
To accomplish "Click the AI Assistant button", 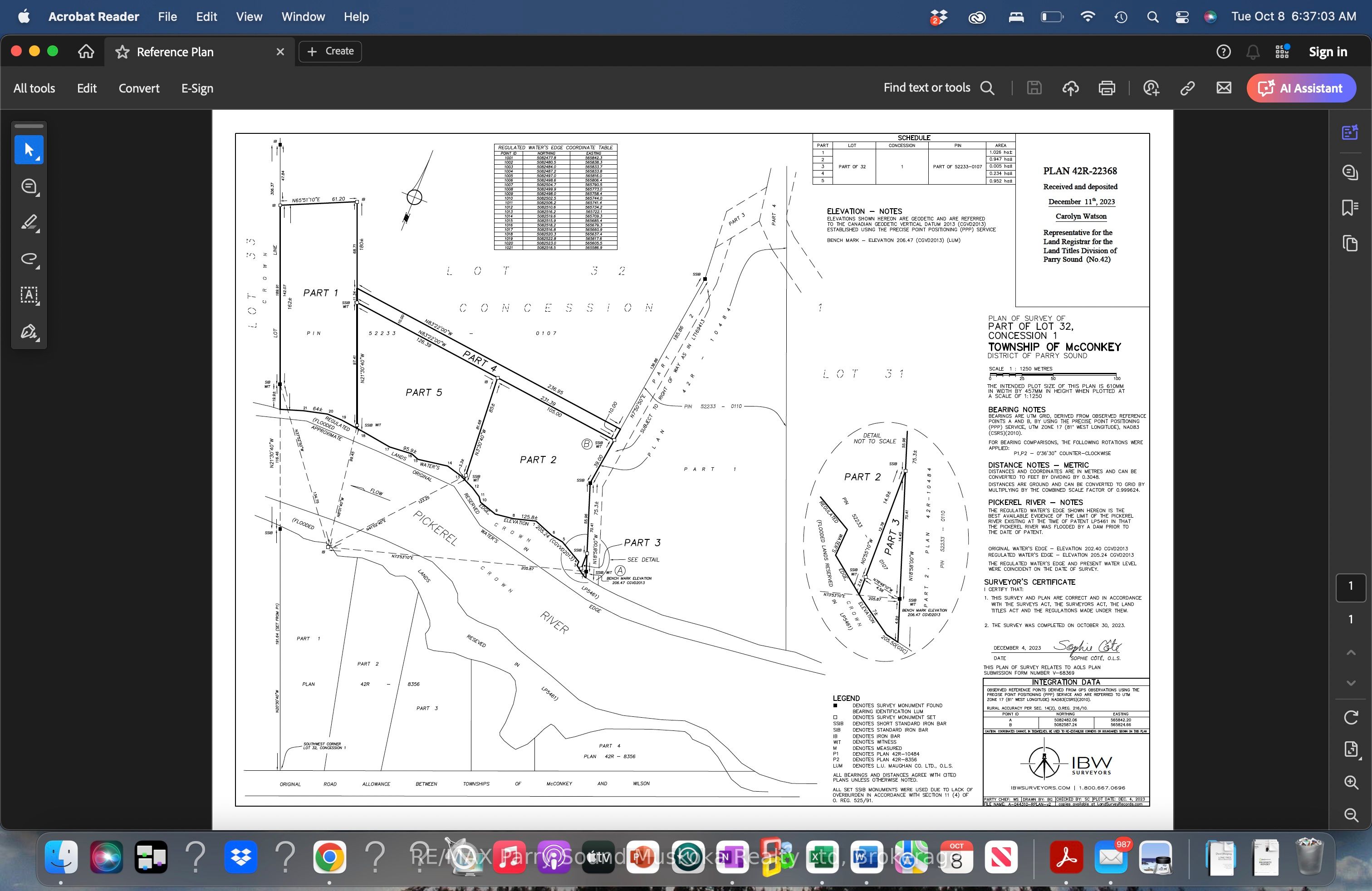I will click(1301, 88).
